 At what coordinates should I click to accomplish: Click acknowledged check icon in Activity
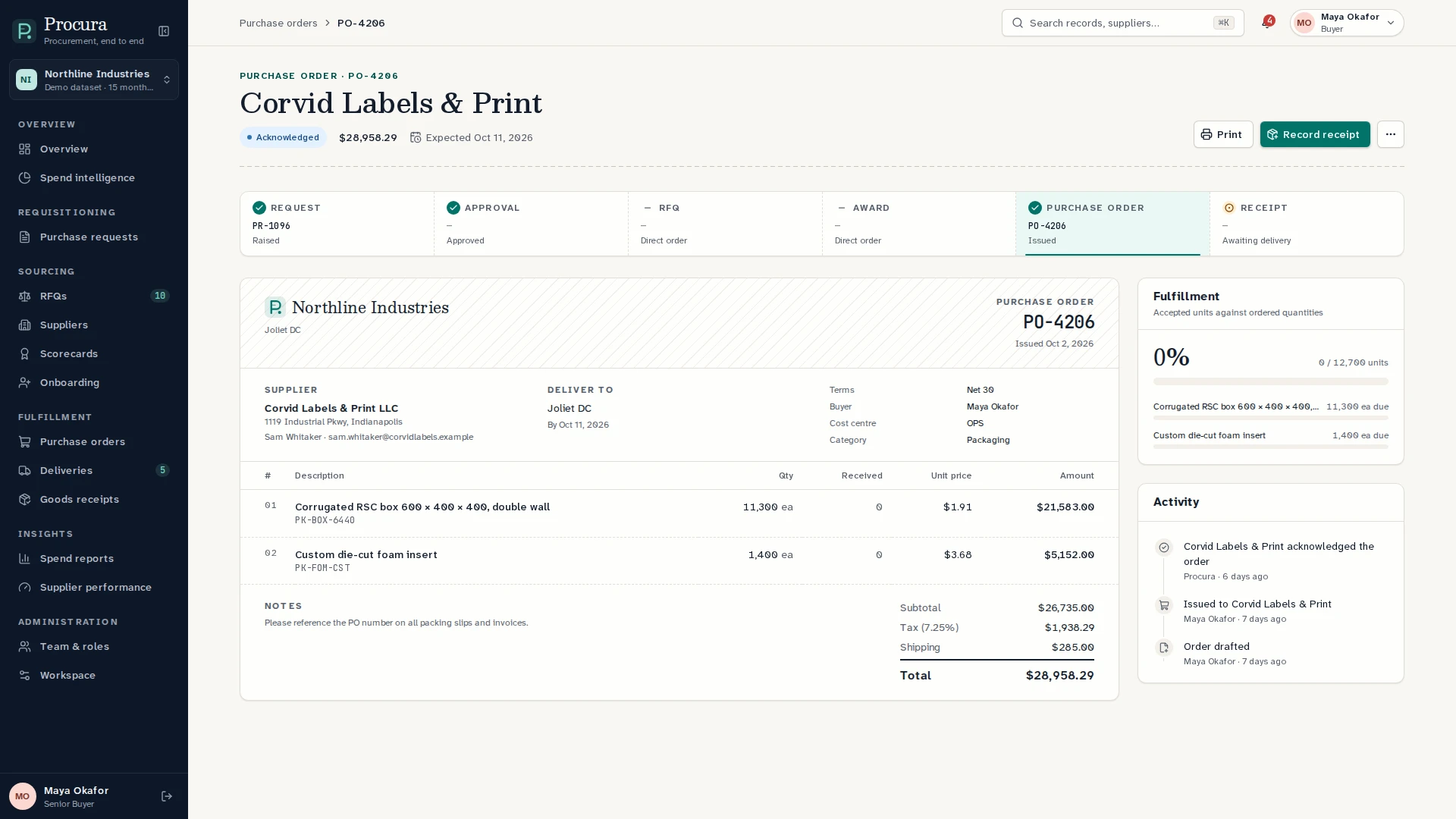point(1164,548)
